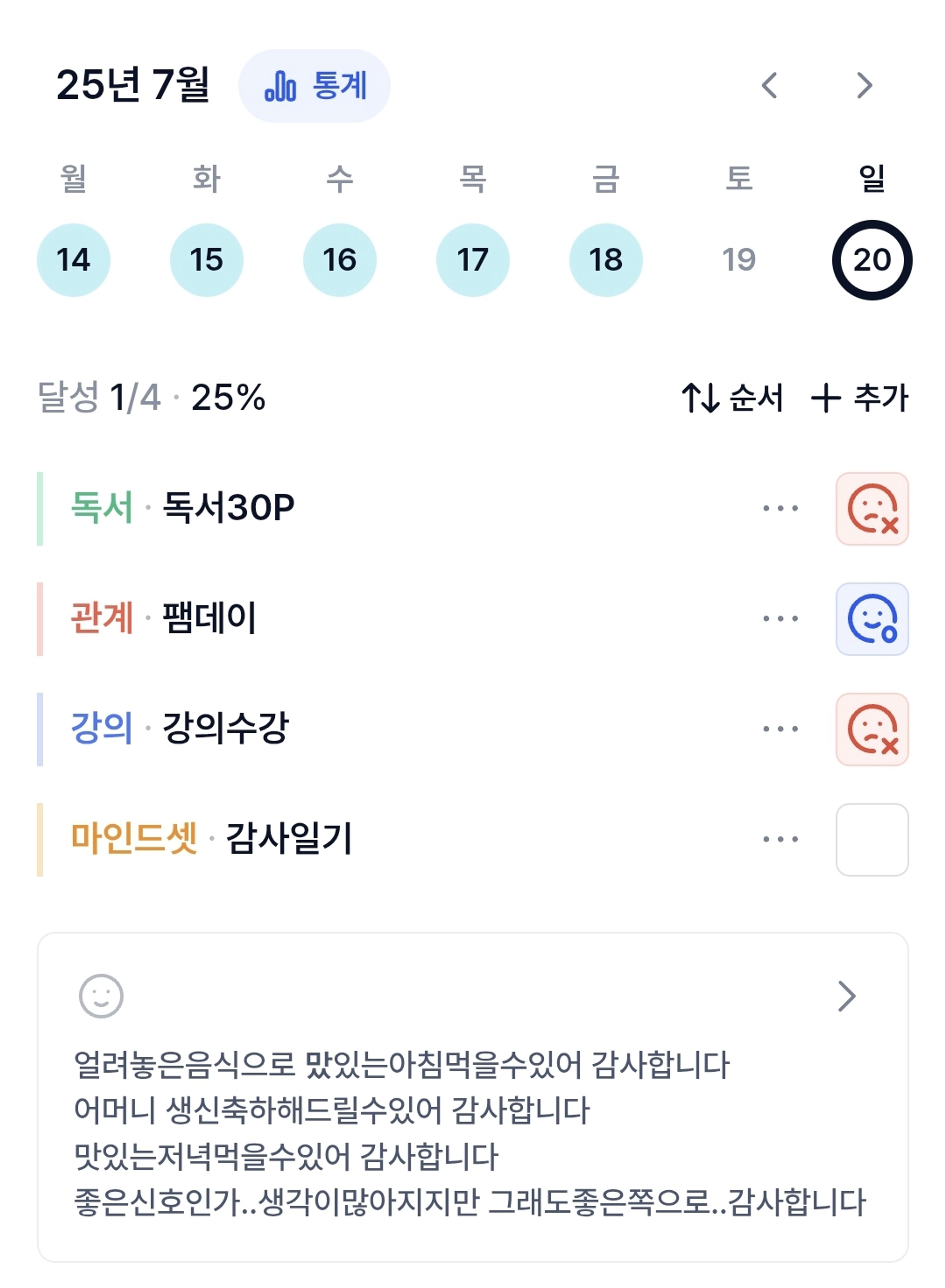Open three-dot menu for 팸데이
This screenshot has width=945, height=1288.
(780, 618)
